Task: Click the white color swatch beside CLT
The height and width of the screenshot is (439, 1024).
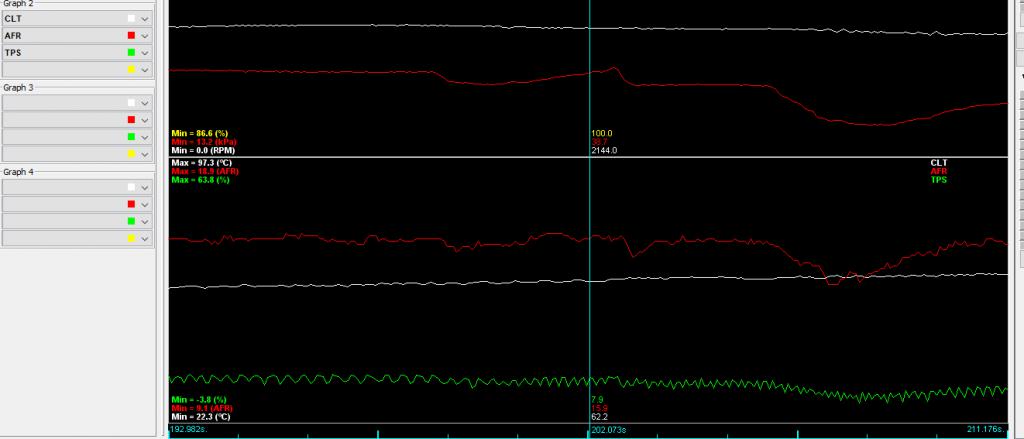Action: tap(131, 19)
